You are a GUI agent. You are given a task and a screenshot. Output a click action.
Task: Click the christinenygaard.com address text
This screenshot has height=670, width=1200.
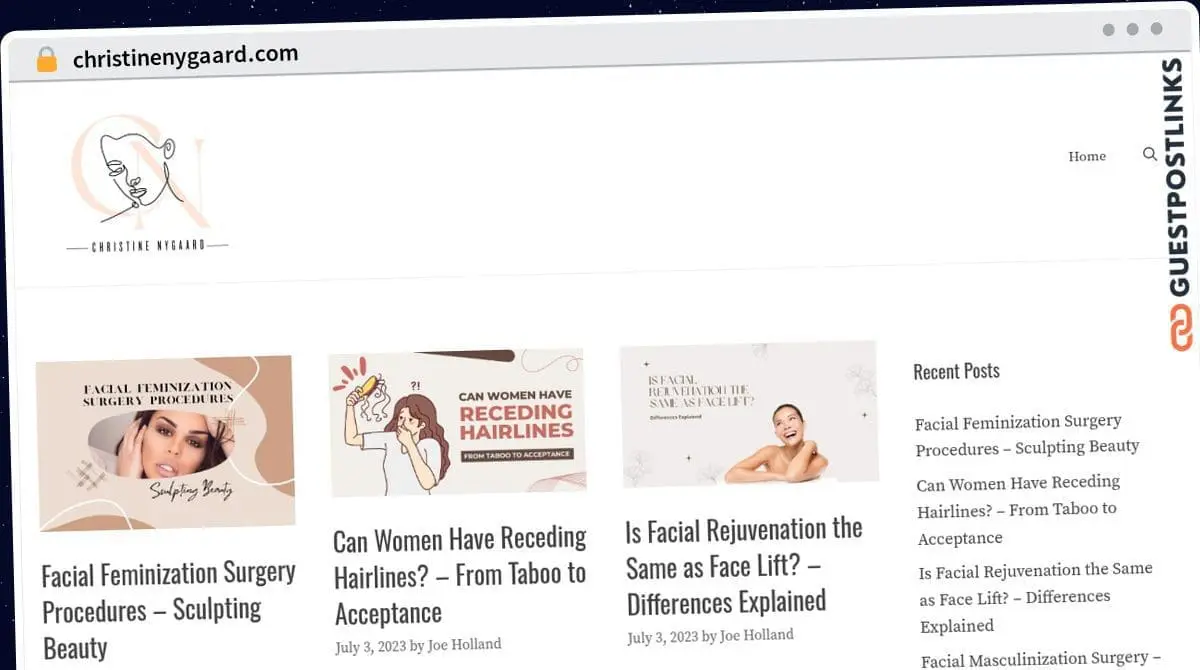click(186, 56)
